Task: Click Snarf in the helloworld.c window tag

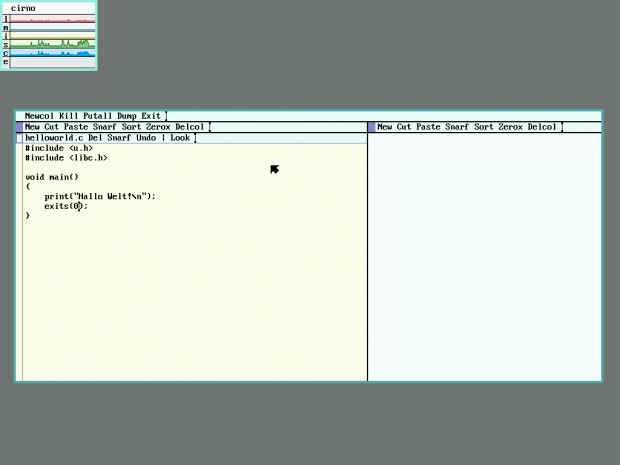Action: click(x=119, y=138)
